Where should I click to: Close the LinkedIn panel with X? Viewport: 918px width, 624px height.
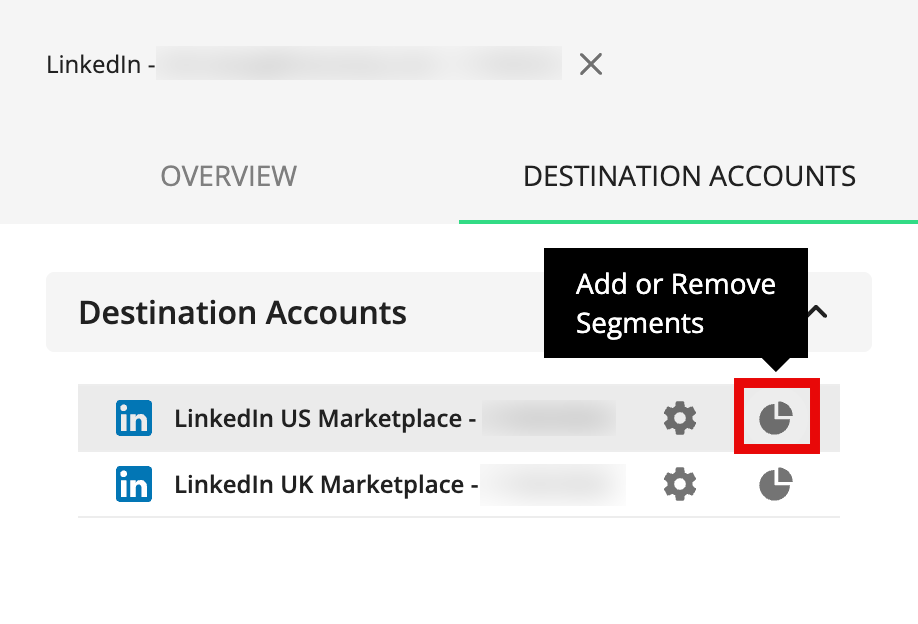pyautogui.click(x=591, y=64)
